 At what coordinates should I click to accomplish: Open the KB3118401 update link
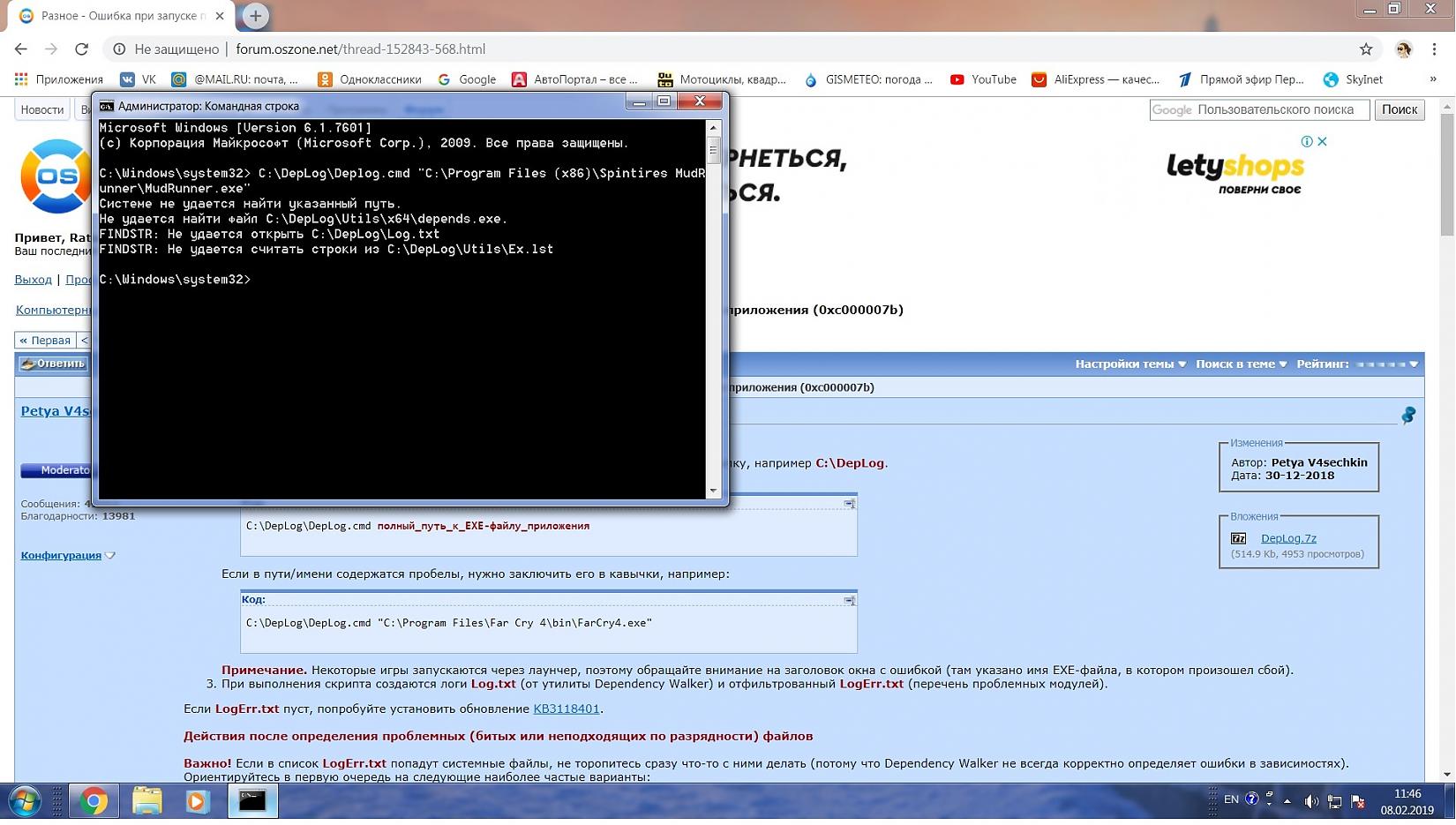point(566,709)
